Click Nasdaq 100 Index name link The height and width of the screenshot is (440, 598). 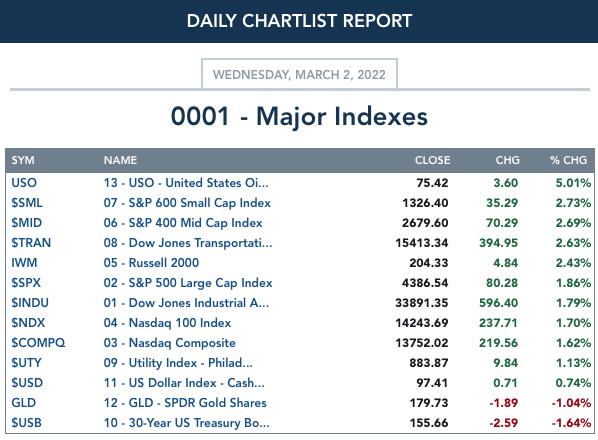(167, 323)
